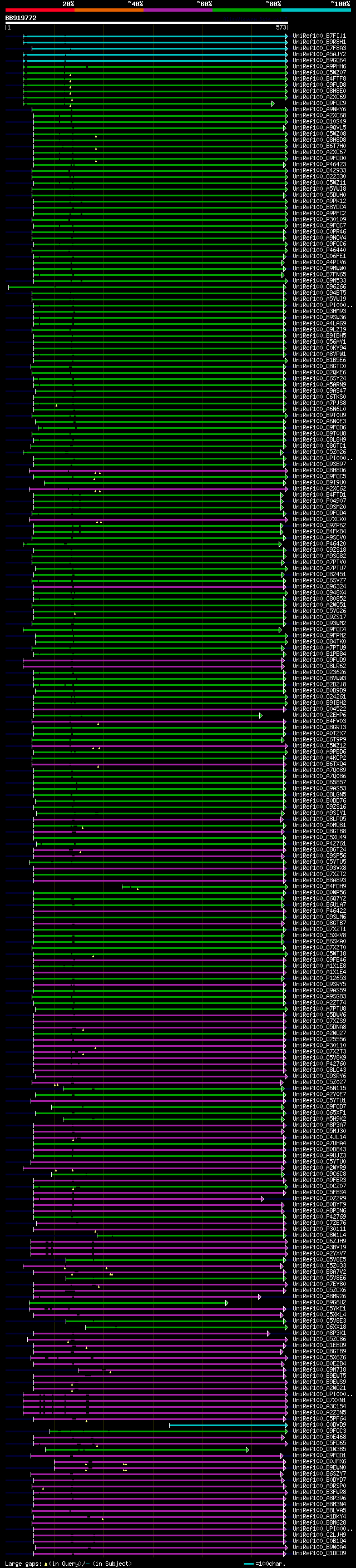Select the UniRef100_P04907 entry
Screen dimensions: 356x1568
pos(319,501)
